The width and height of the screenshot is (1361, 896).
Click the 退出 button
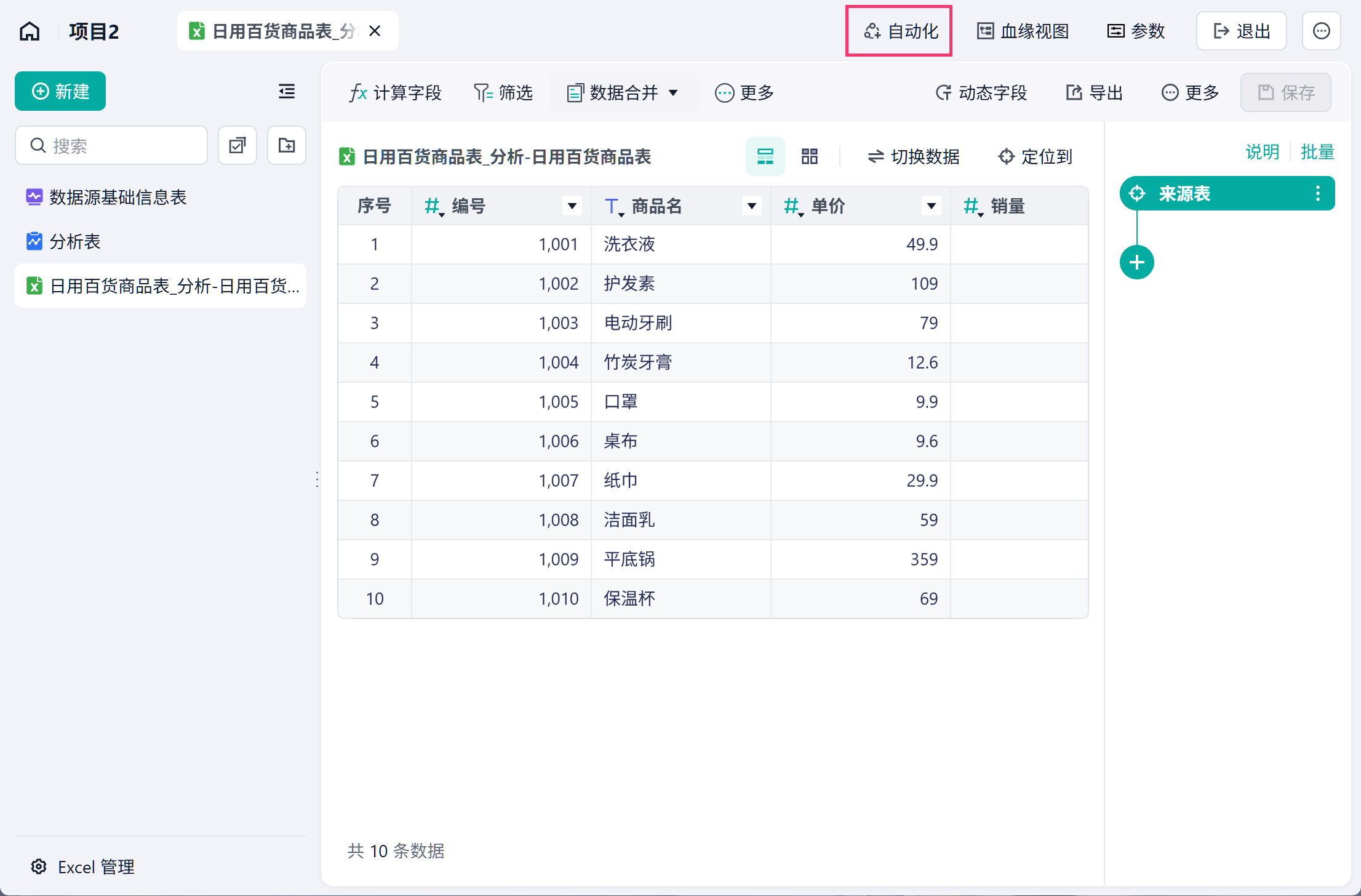pyautogui.click(x=1241, y=31)
